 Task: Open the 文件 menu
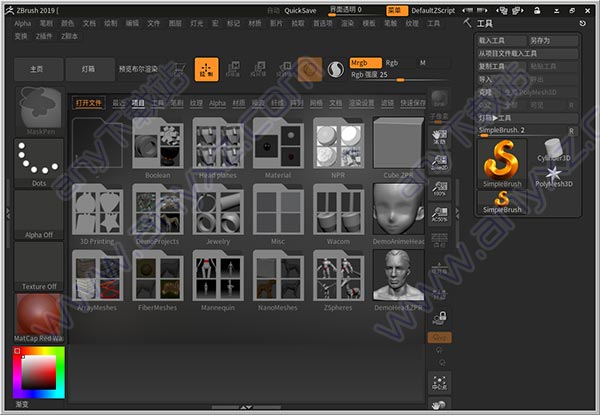[153, 24]
